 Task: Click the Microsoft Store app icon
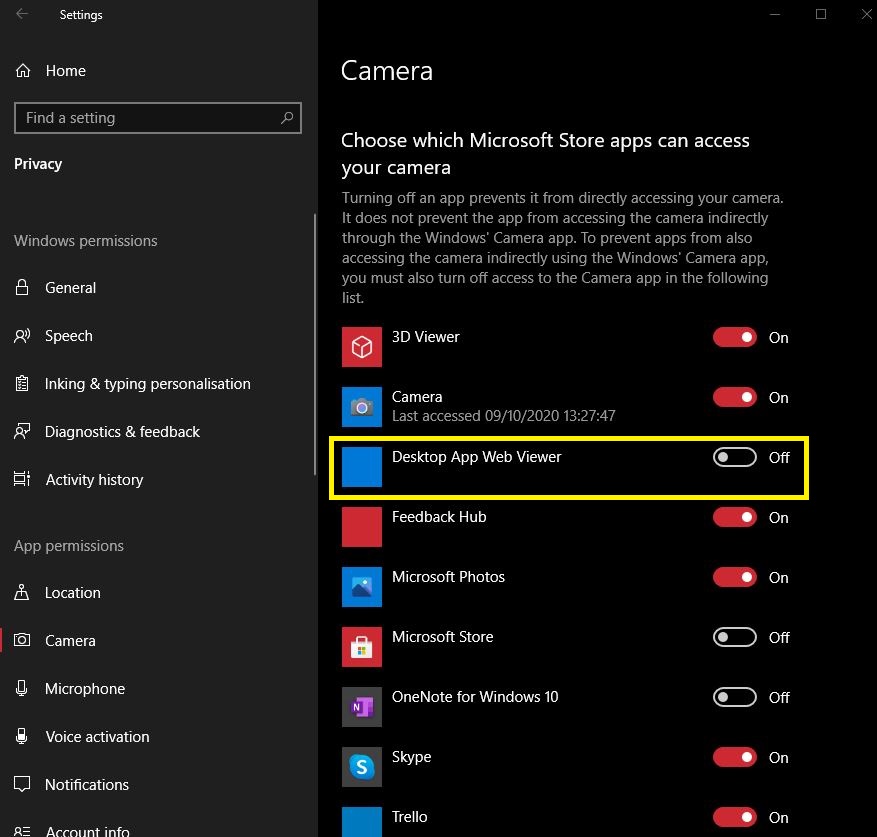[x=362, y=647]
